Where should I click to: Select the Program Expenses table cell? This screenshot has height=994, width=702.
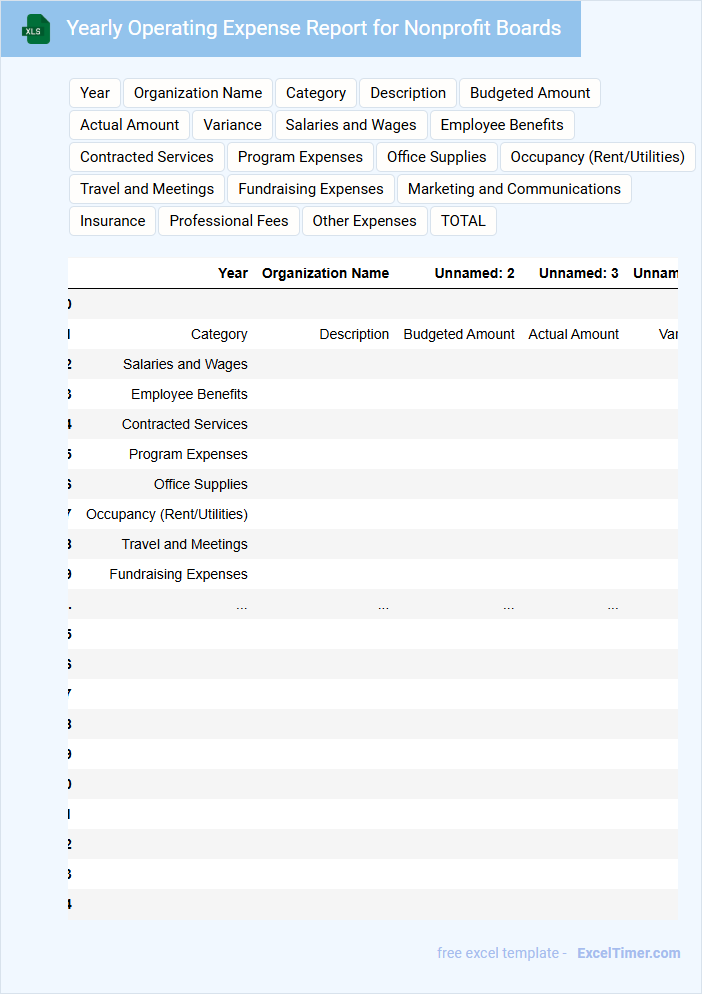click(188, 454)
